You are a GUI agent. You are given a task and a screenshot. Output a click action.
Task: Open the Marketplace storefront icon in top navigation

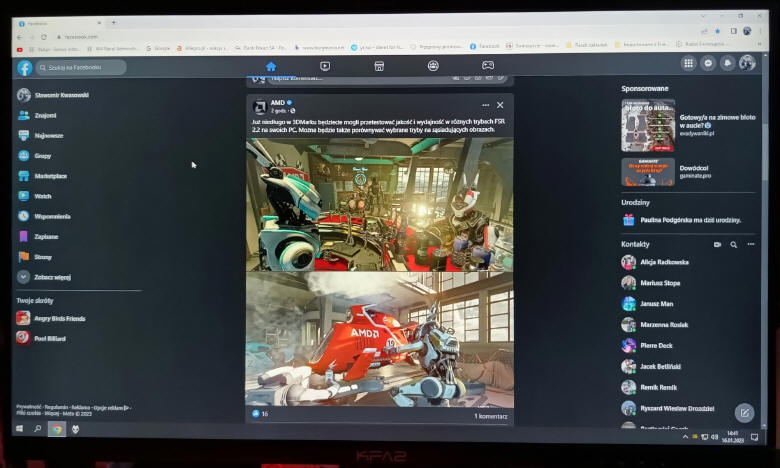(x=379, y=66)
